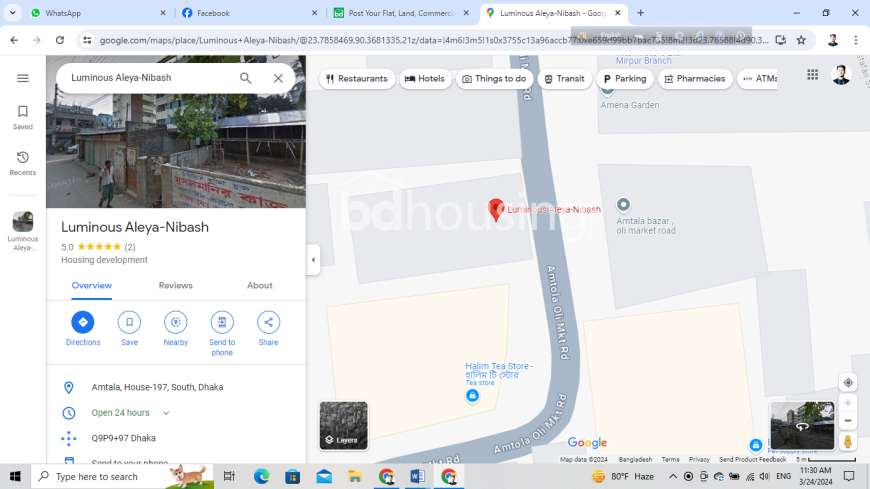Open Task View on the taskbar
Image resolution: width=870 pixels, height=489 pixels.
click(229, 476)
